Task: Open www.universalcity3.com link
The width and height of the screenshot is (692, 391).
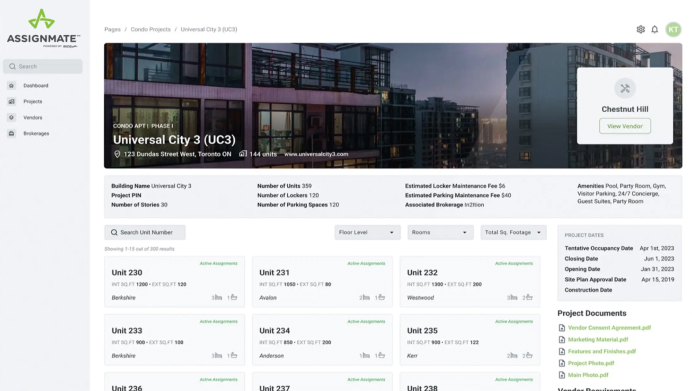Action: point(316,154)
